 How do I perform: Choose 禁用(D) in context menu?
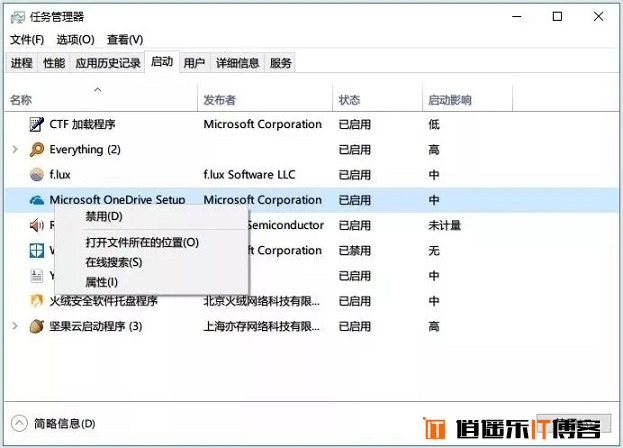[151, 216]
